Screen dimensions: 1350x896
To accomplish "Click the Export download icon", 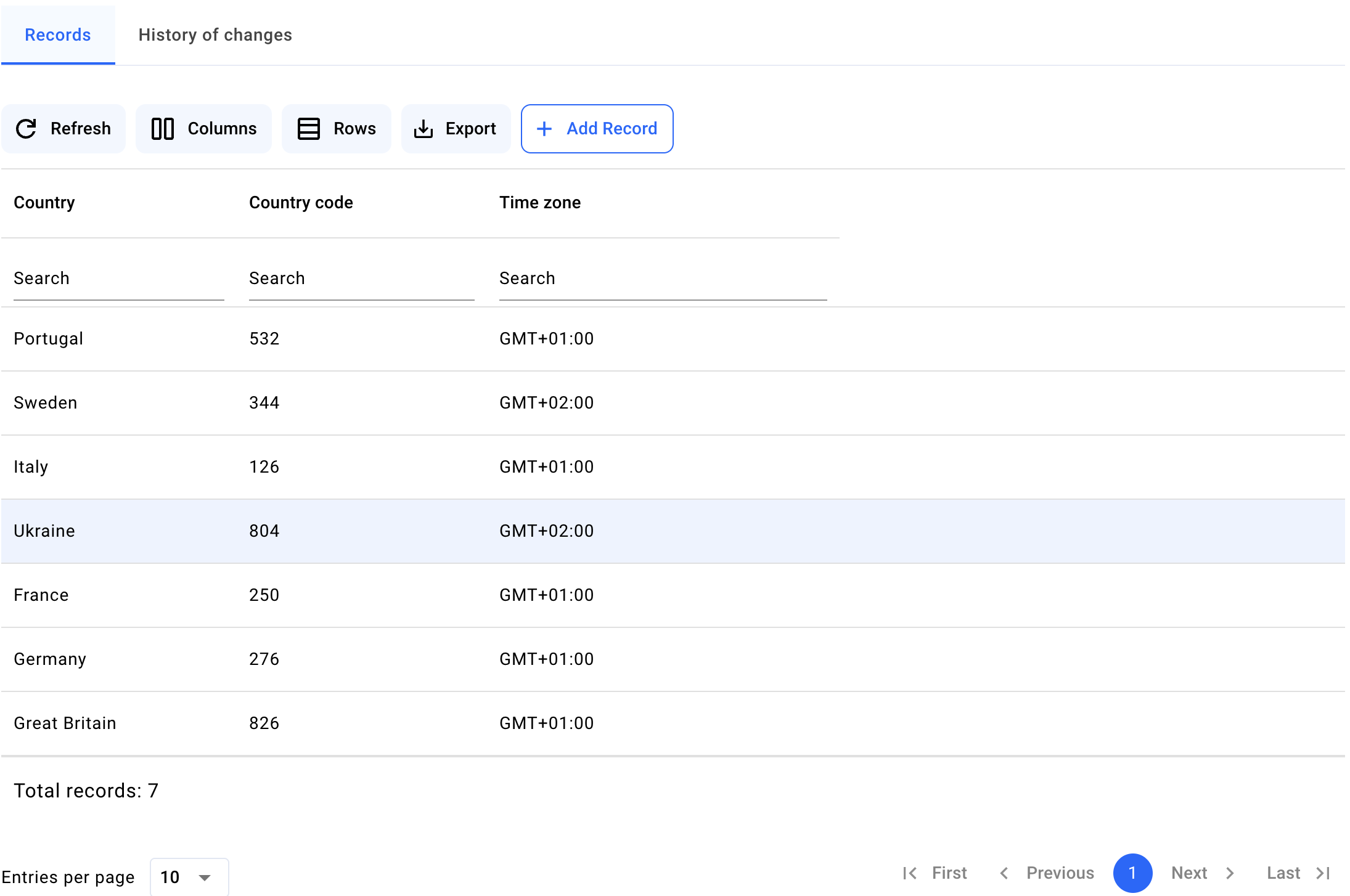I will [423, 129].
